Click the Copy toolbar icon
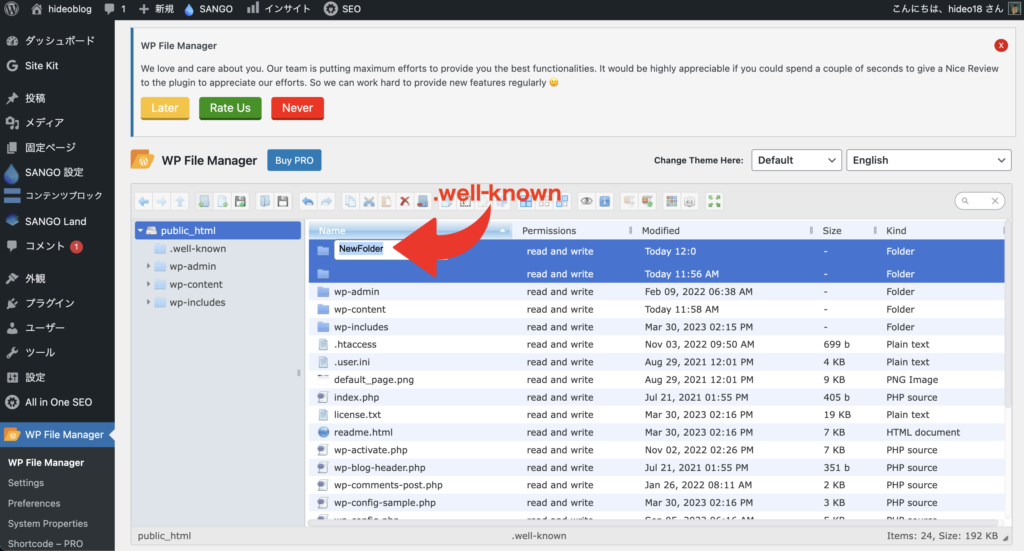This screenshot has height=551, width=1024. click(x=351, y=201)
